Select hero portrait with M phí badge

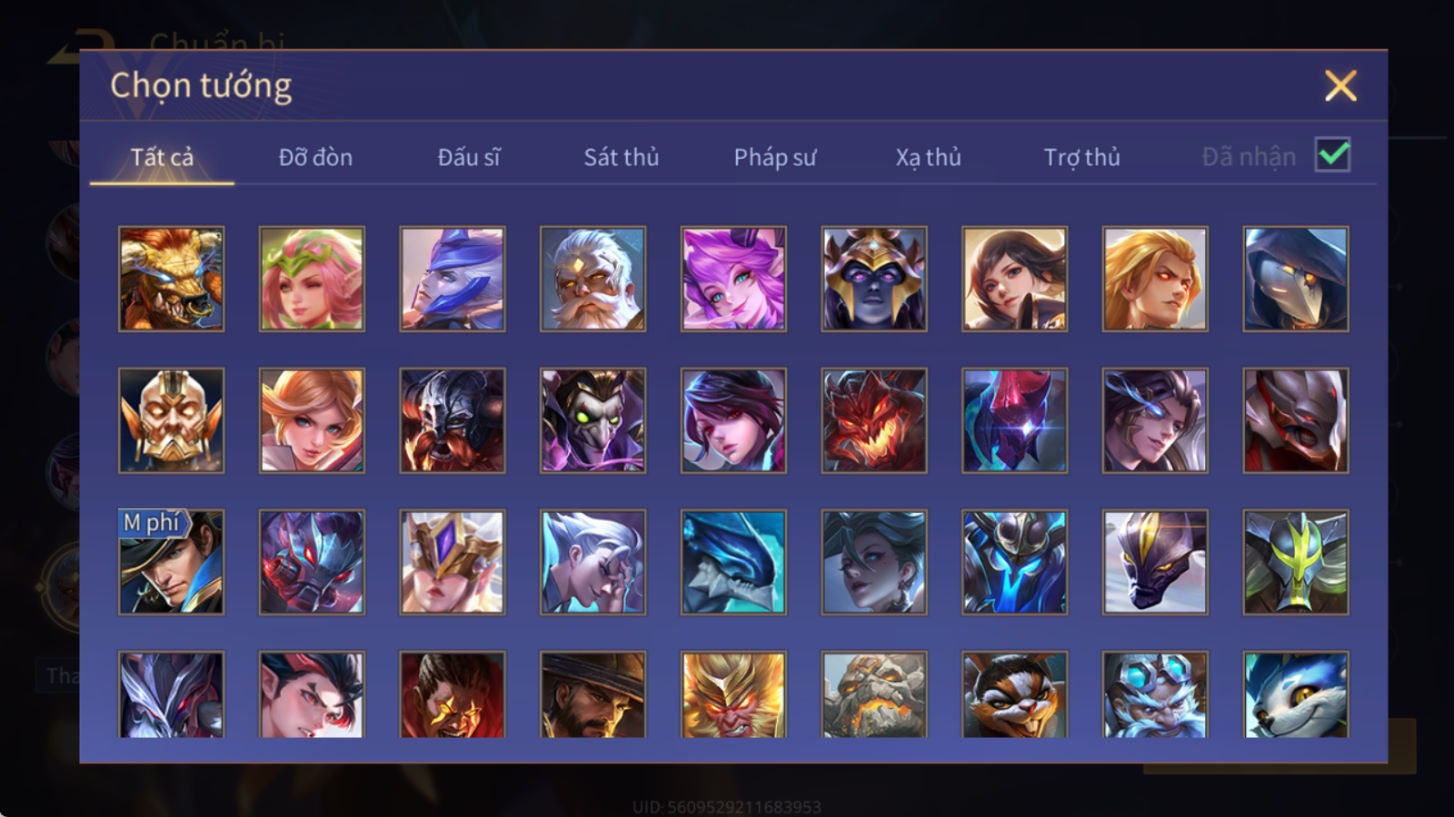click(x=171, y=562)
